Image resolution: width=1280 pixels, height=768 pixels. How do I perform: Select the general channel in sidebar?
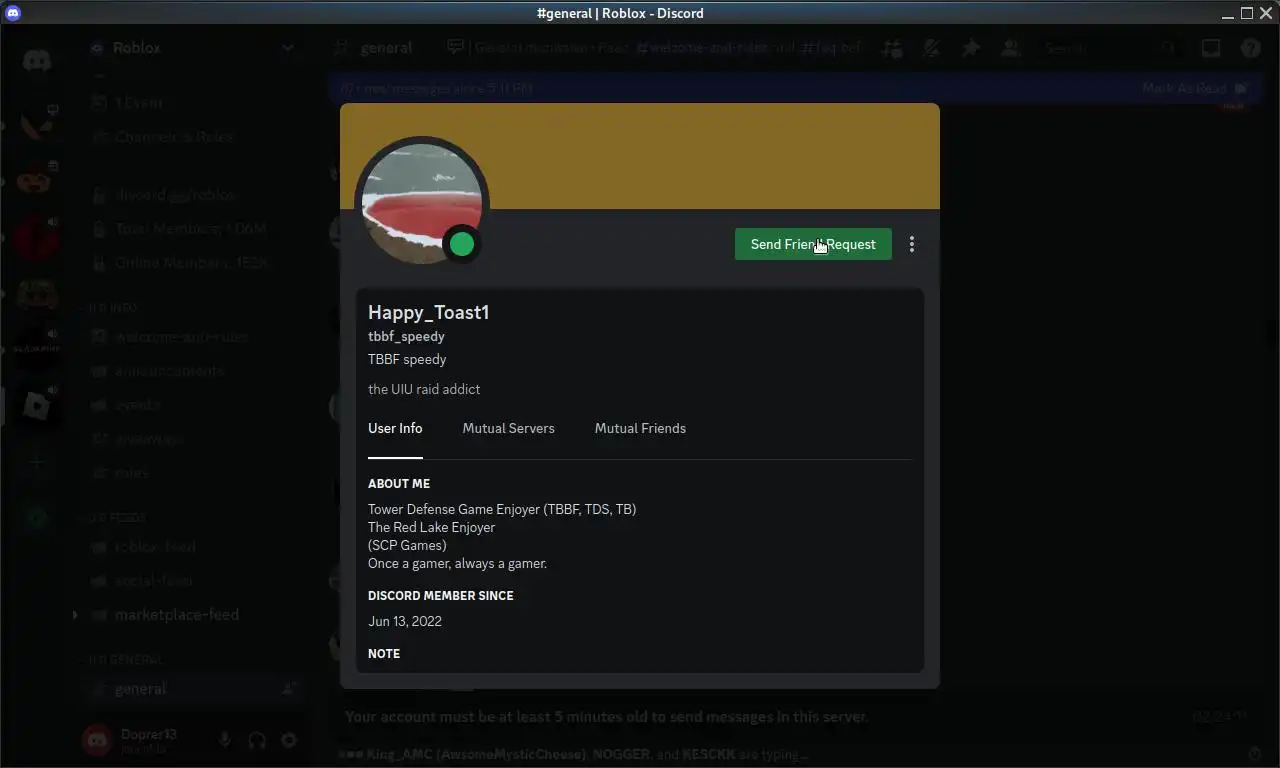[190, 688]
